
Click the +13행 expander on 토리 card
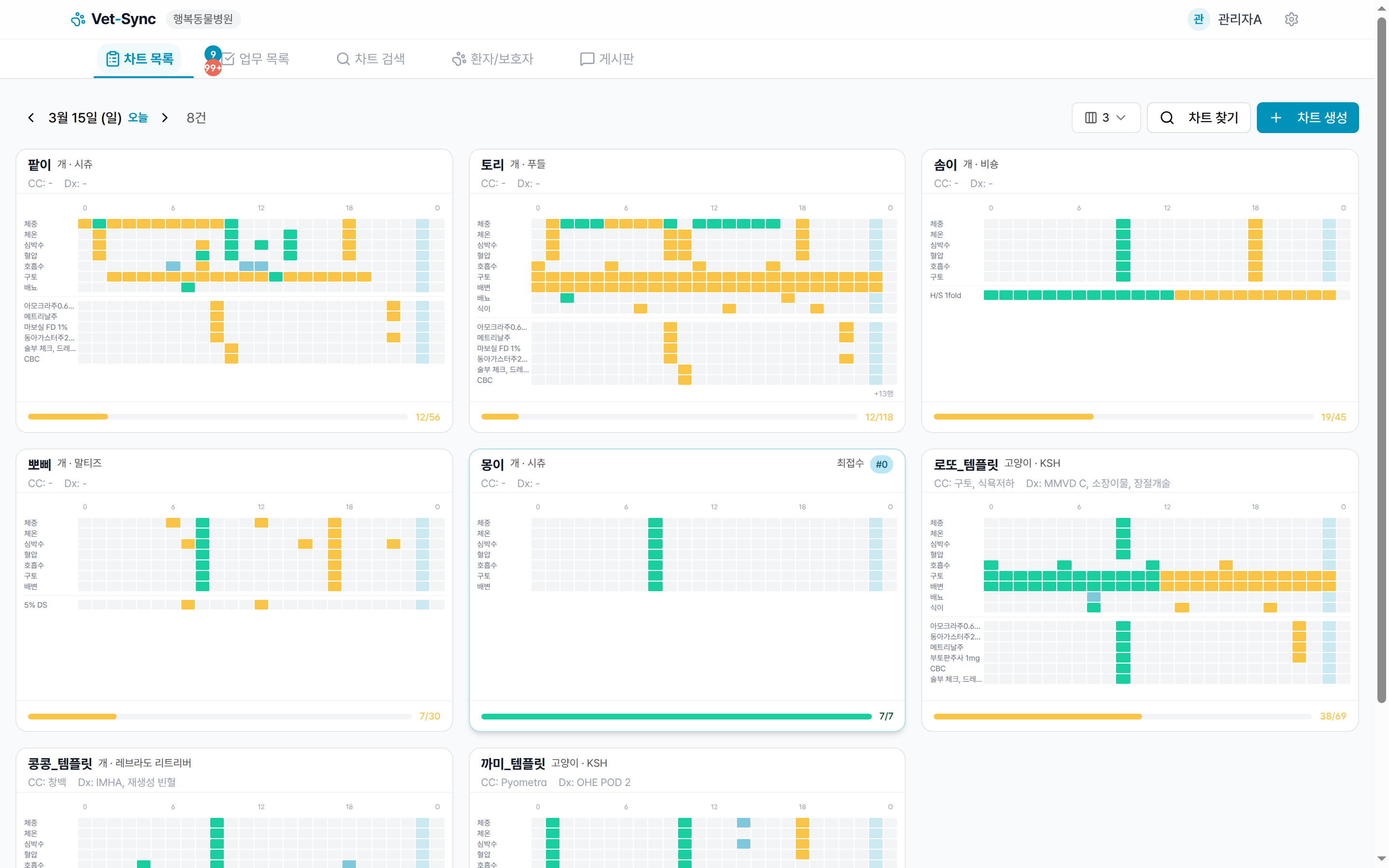[884, 394]
